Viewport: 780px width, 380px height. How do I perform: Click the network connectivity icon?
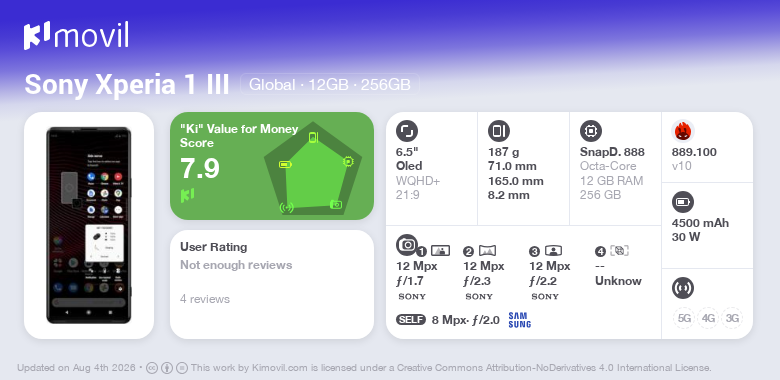pyautogui.click(x=683, y=287)
